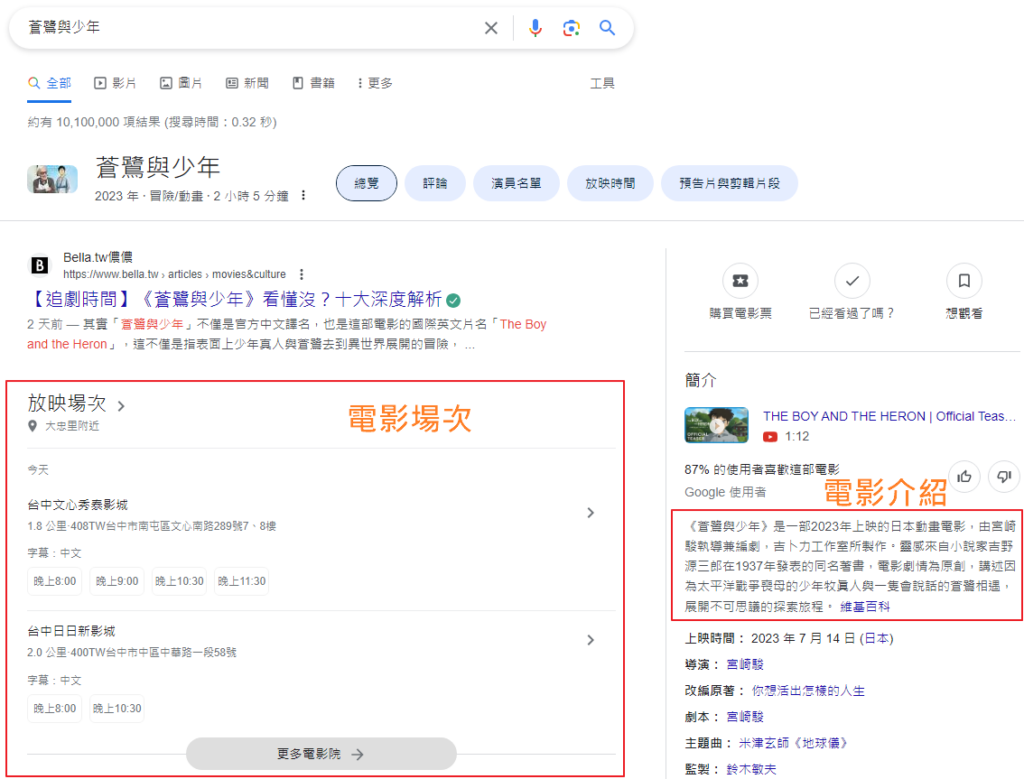Pick the 晚上9:00 showtime at 台中文心秀泰影城
The width and height of the screenshot is (1024, 779).
pyautogui.click(x=117, y=581)
